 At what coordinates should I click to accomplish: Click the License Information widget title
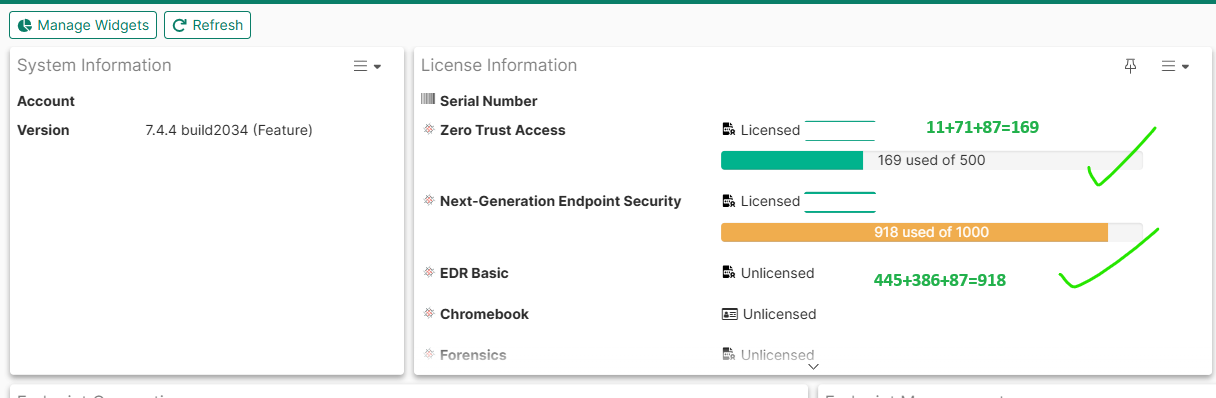pyautogui.click(x=499, y=65)
